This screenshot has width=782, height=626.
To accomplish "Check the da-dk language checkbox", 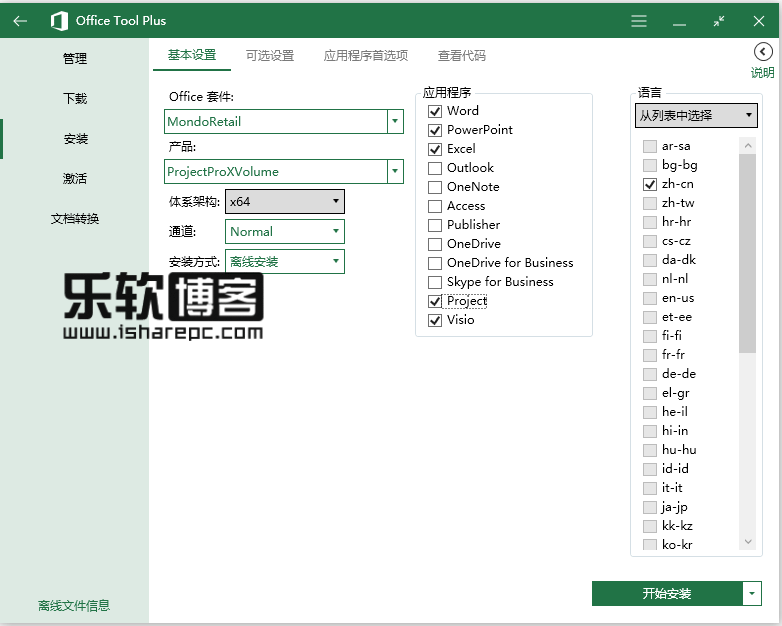I will (649, 260).
